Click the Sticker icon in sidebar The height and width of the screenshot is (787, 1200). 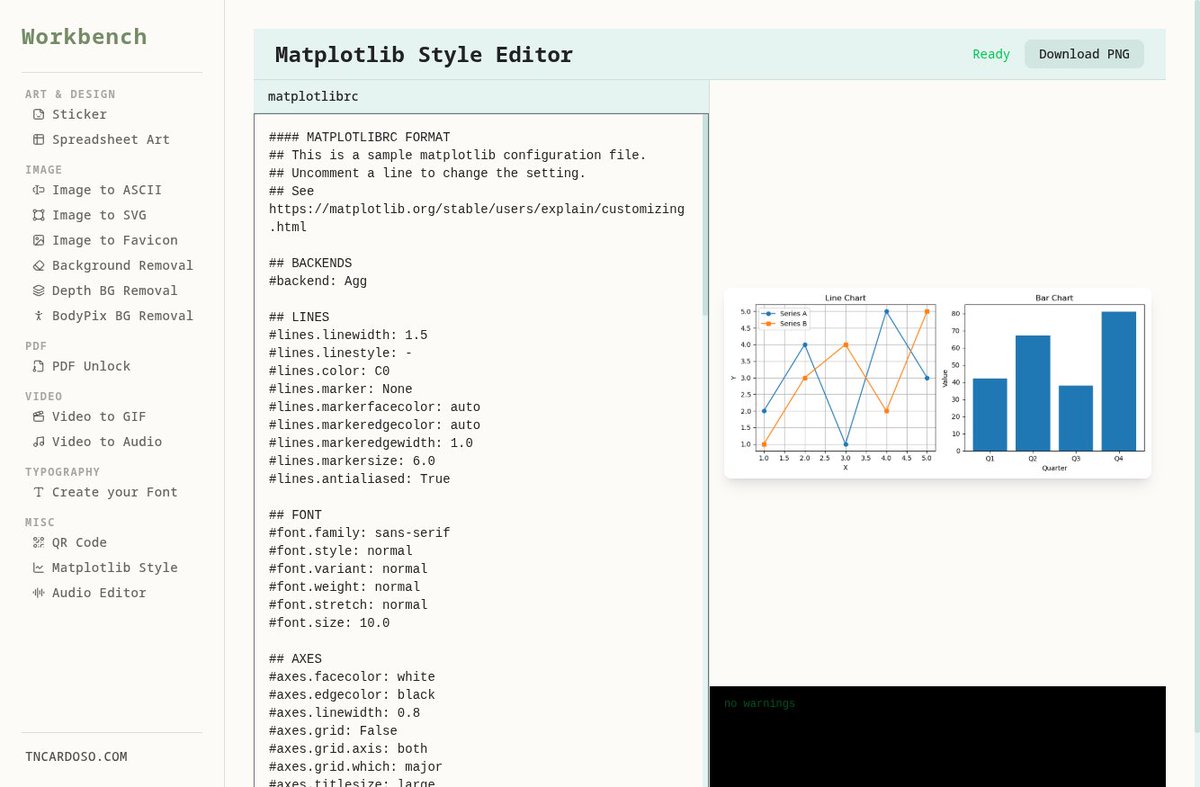[38, 114]
